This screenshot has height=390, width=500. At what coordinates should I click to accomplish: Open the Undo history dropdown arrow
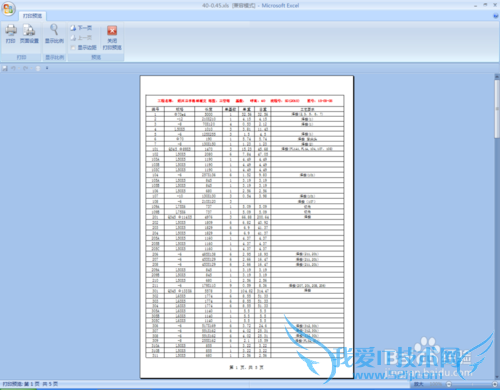pyautogui.click(x=19, y=68)
